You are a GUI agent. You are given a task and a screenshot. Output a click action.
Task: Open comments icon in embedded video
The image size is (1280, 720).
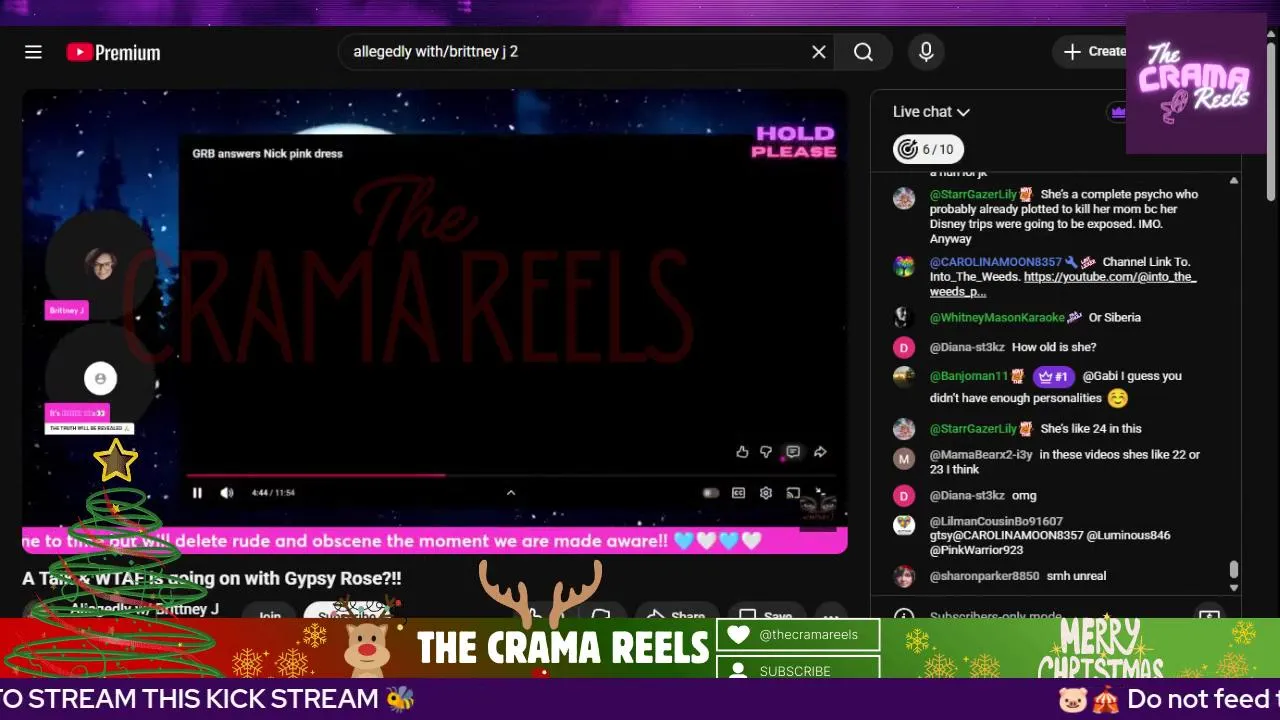[x=793, y=452]
